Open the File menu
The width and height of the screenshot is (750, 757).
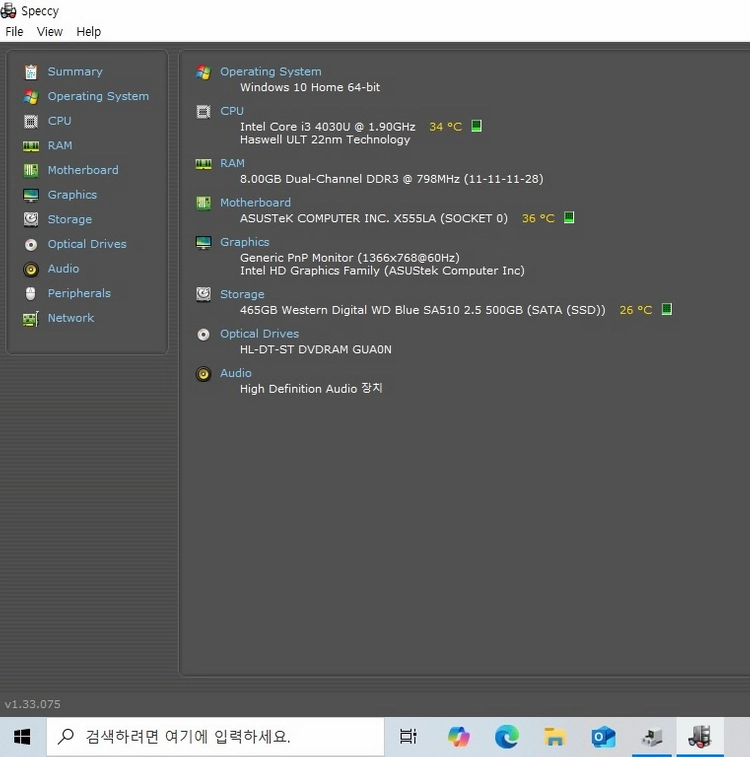click(14, 32)
